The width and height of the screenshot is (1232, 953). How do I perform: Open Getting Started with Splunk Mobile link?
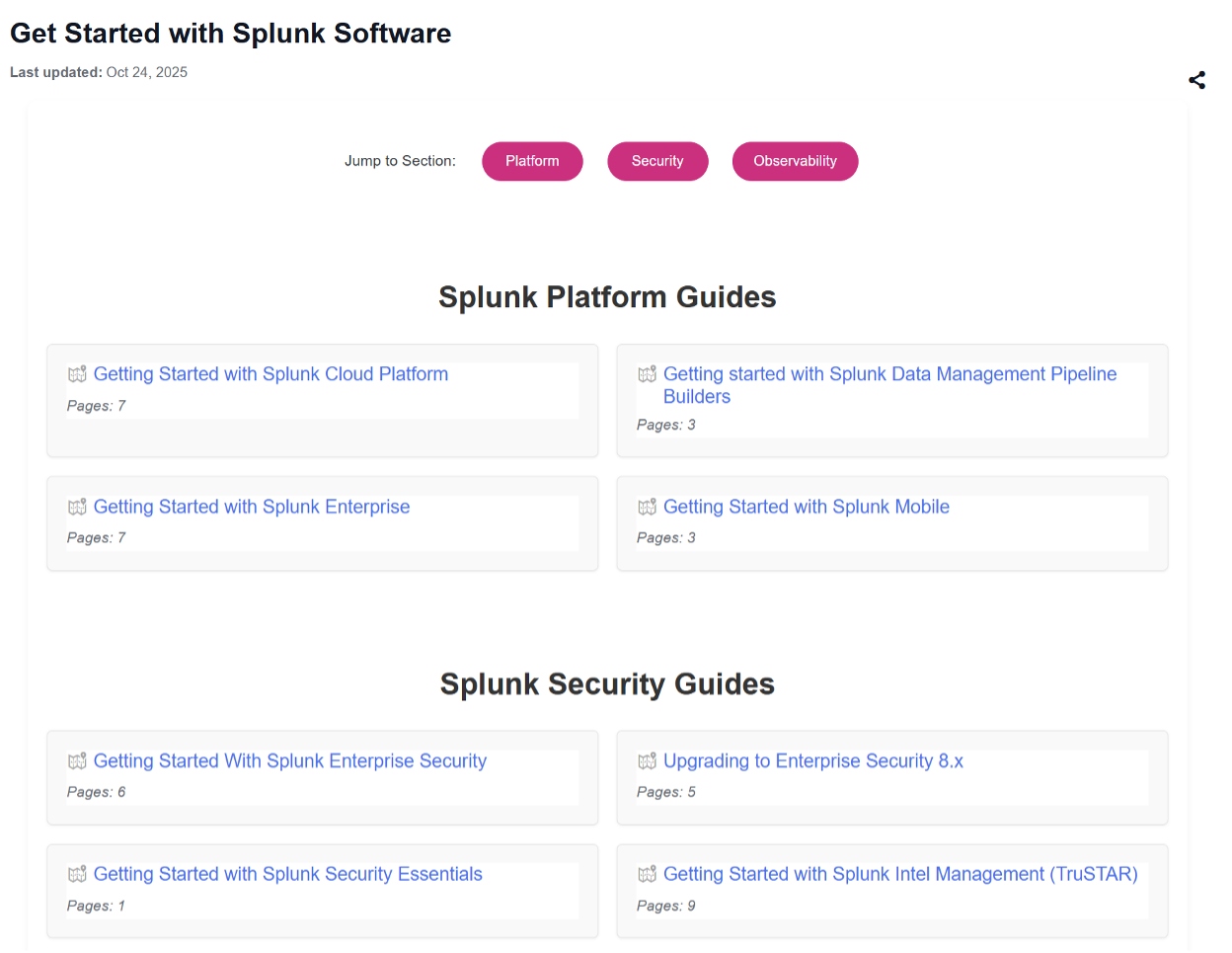(806, 507)
